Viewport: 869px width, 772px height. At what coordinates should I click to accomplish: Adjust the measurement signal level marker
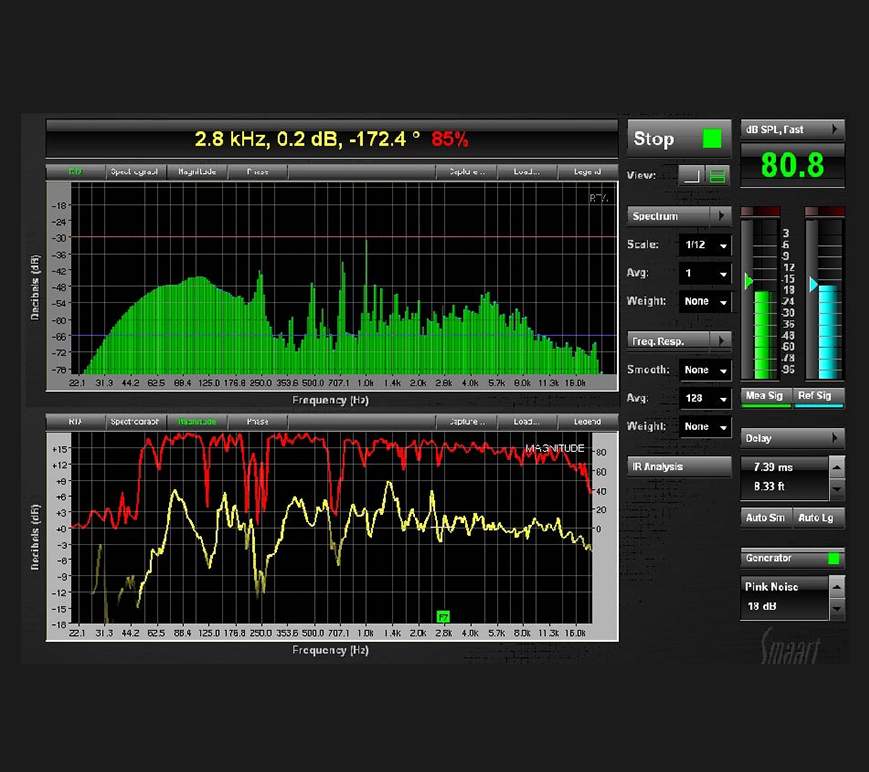pyautogui.click(x=748, y=281)
